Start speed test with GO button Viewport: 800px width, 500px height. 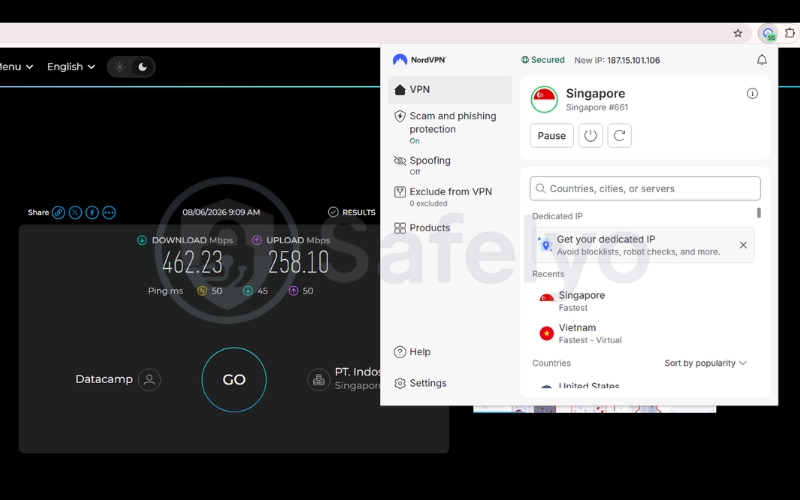coord(234,380)
